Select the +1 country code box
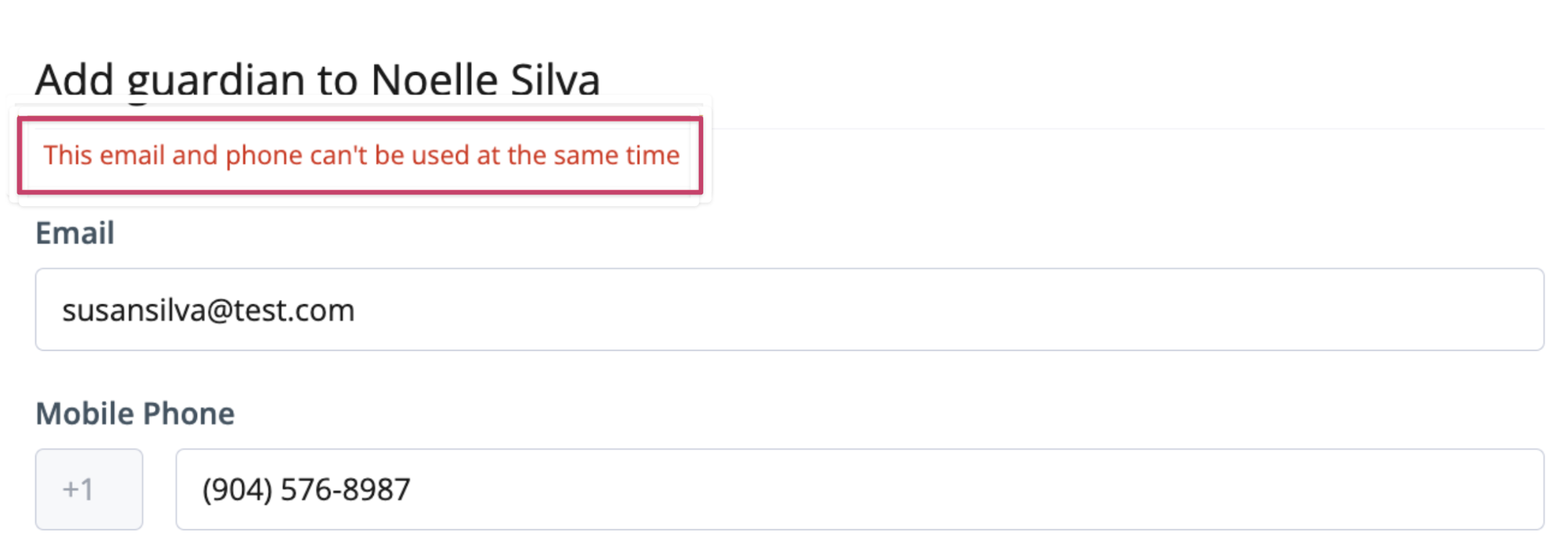 tap(89, 489)
